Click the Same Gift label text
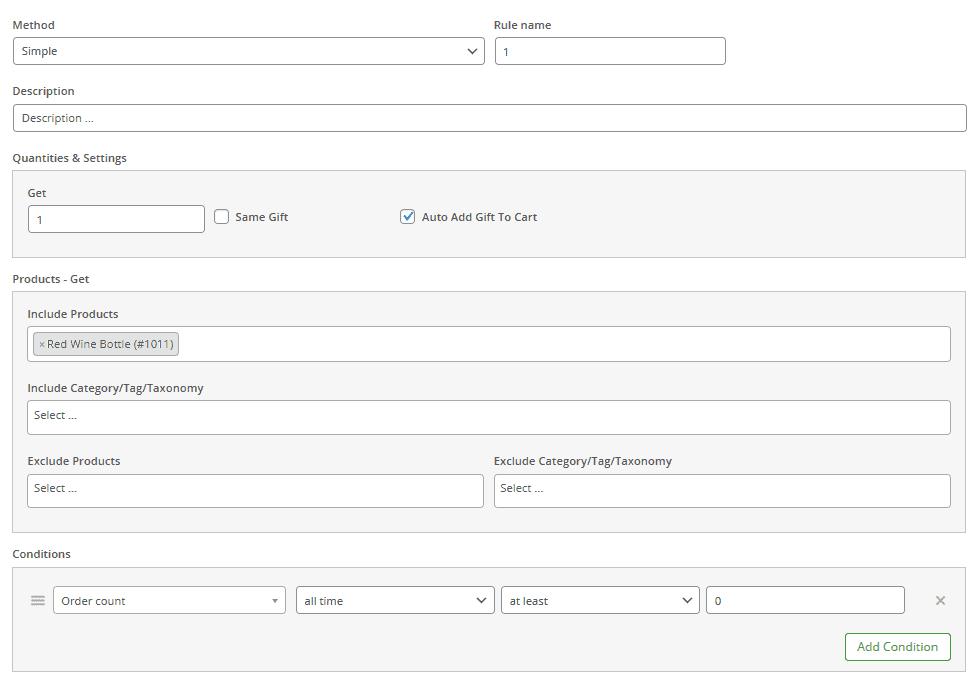Viewport: 976px width, 689px height. [262, 217]
